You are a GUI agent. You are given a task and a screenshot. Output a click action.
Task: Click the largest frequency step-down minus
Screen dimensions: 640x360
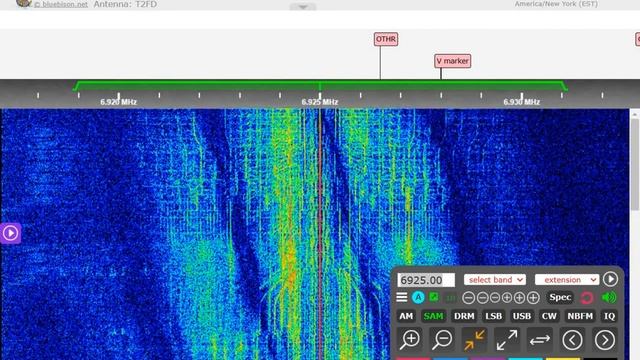tap(469, 298)
